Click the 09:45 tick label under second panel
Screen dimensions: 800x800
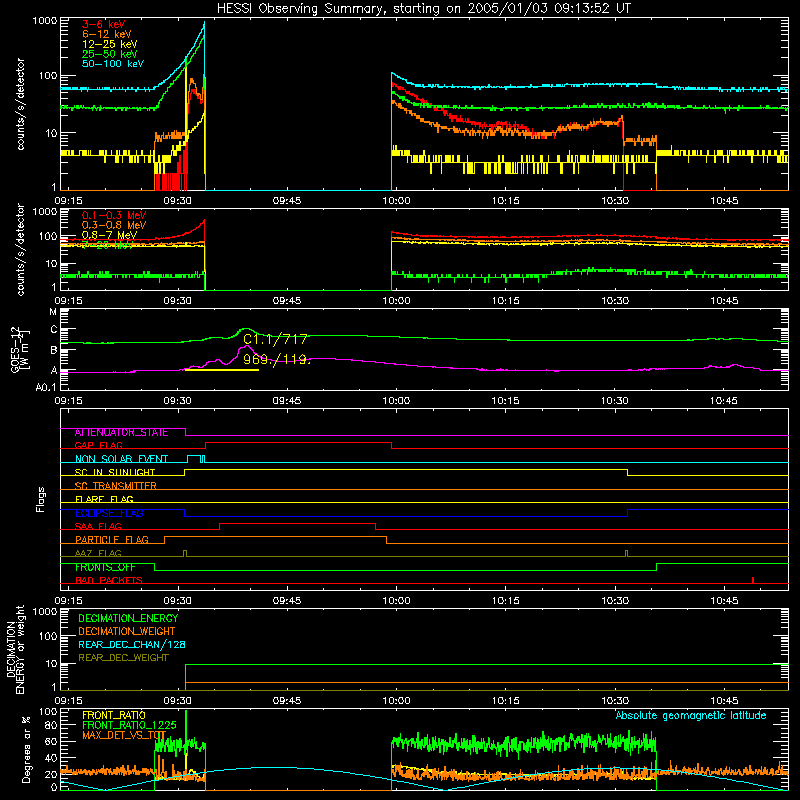[287, 301]
